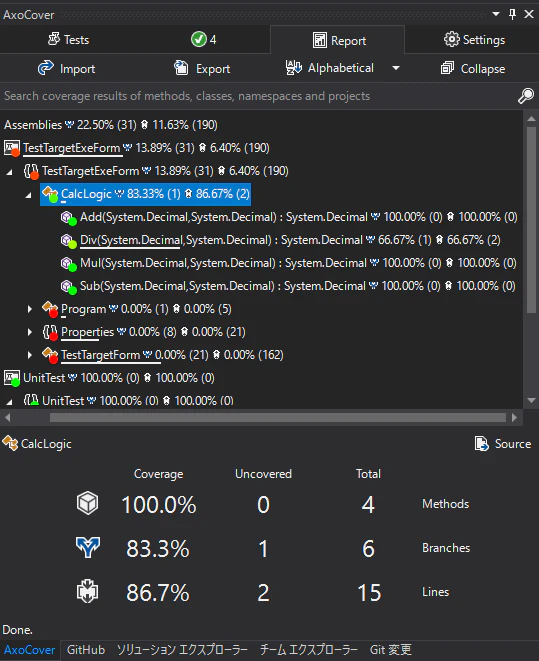Image resolution: width=539 pixels, height=661 pixels.
Task: Expand the TestTargetForm class node
Action: pyautogui.click(x=29, y=355)
